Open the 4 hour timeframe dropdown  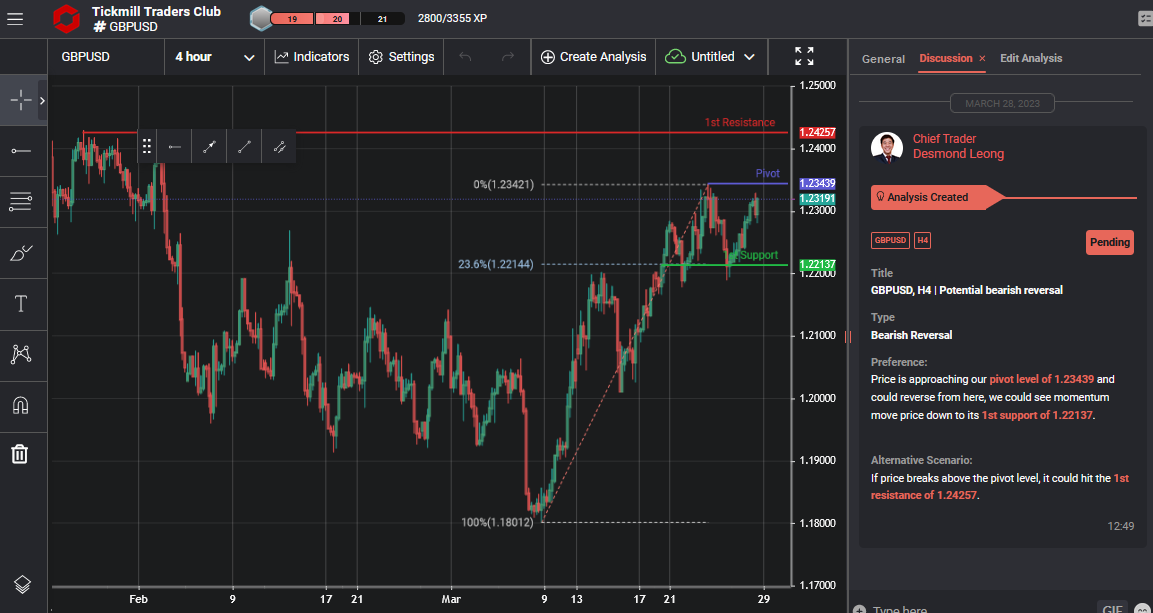coord(215,57)
